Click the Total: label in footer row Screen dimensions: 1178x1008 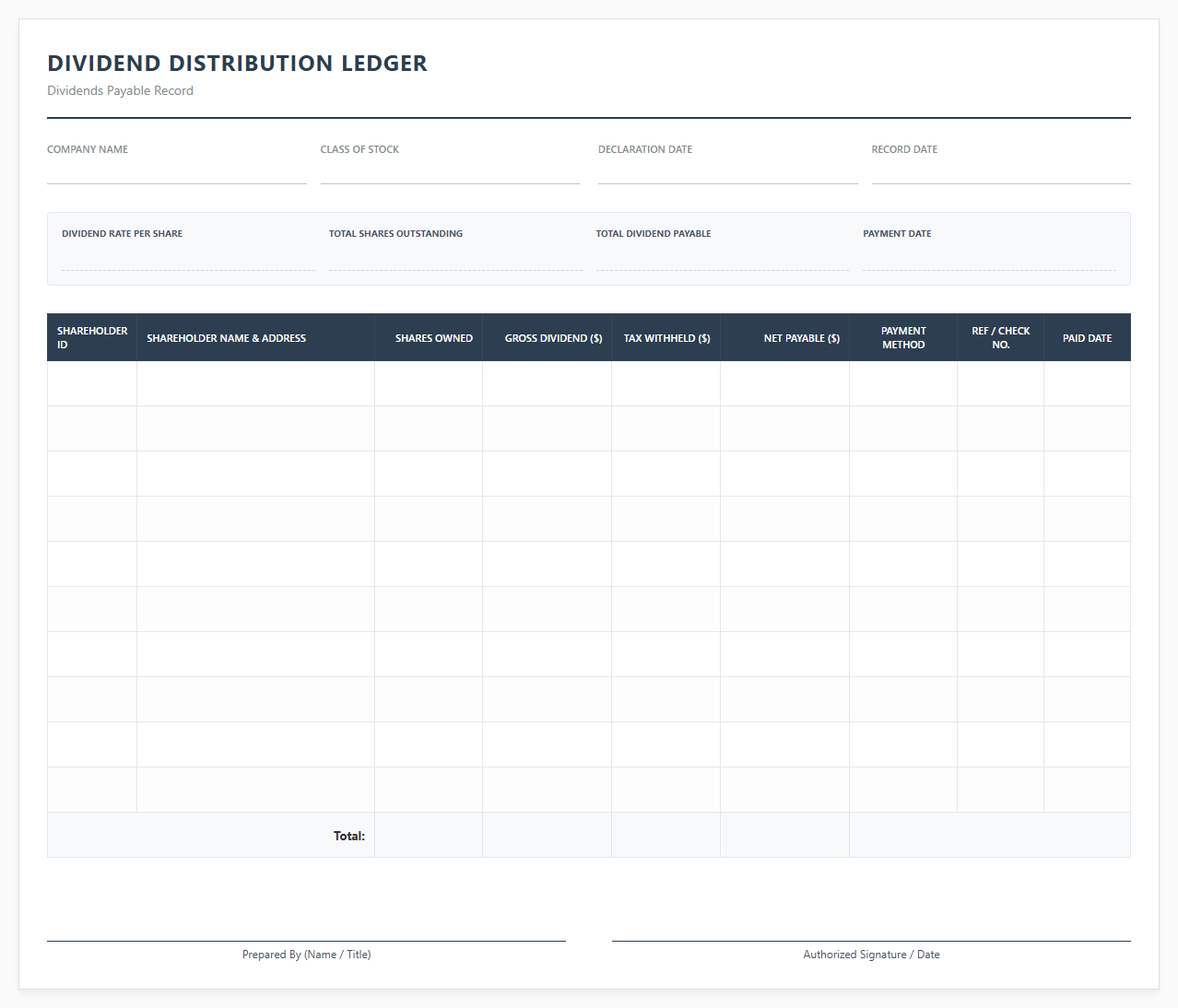click(349, 836)
